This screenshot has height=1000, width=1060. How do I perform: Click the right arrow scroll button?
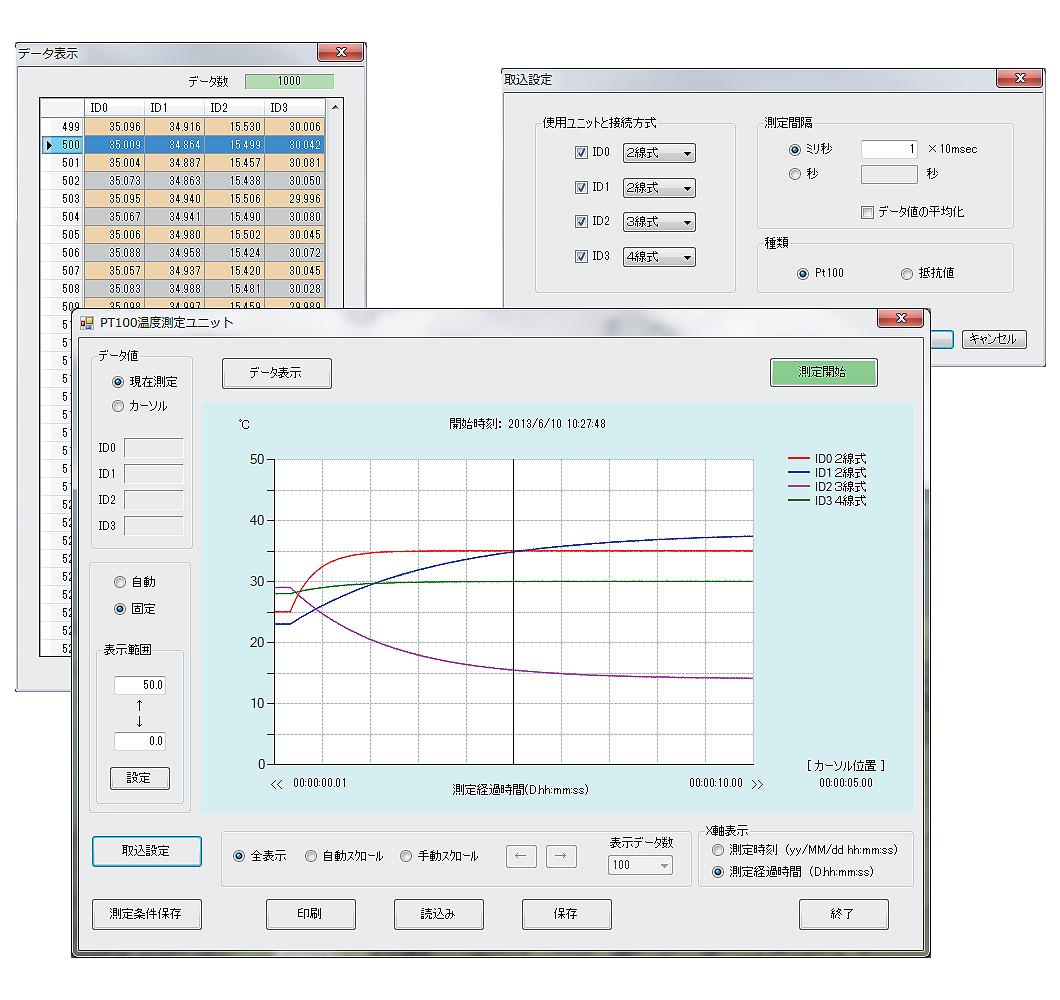[x=561, y=856]
